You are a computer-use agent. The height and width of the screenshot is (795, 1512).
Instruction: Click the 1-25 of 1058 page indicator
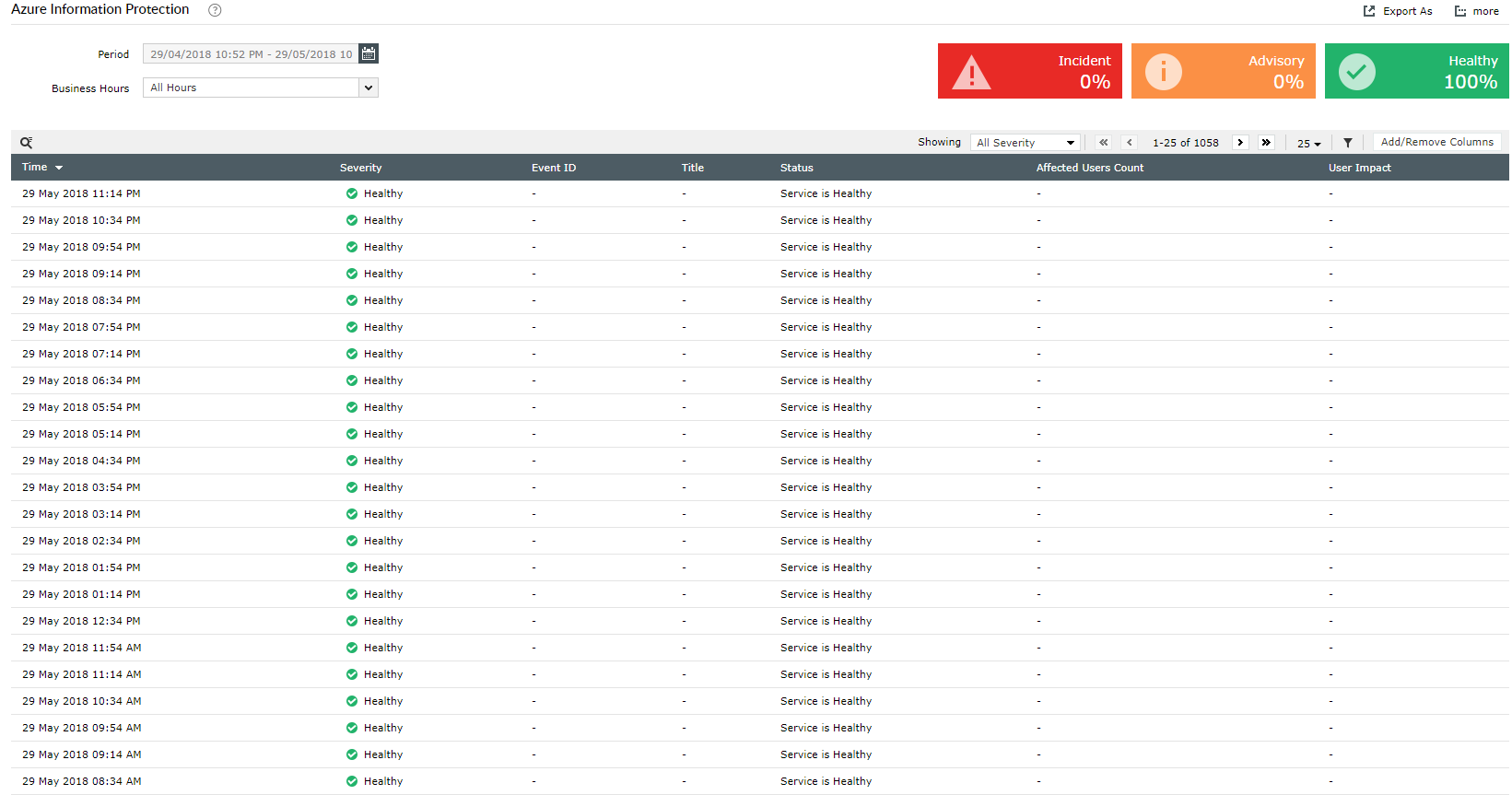click(1186, 143)
